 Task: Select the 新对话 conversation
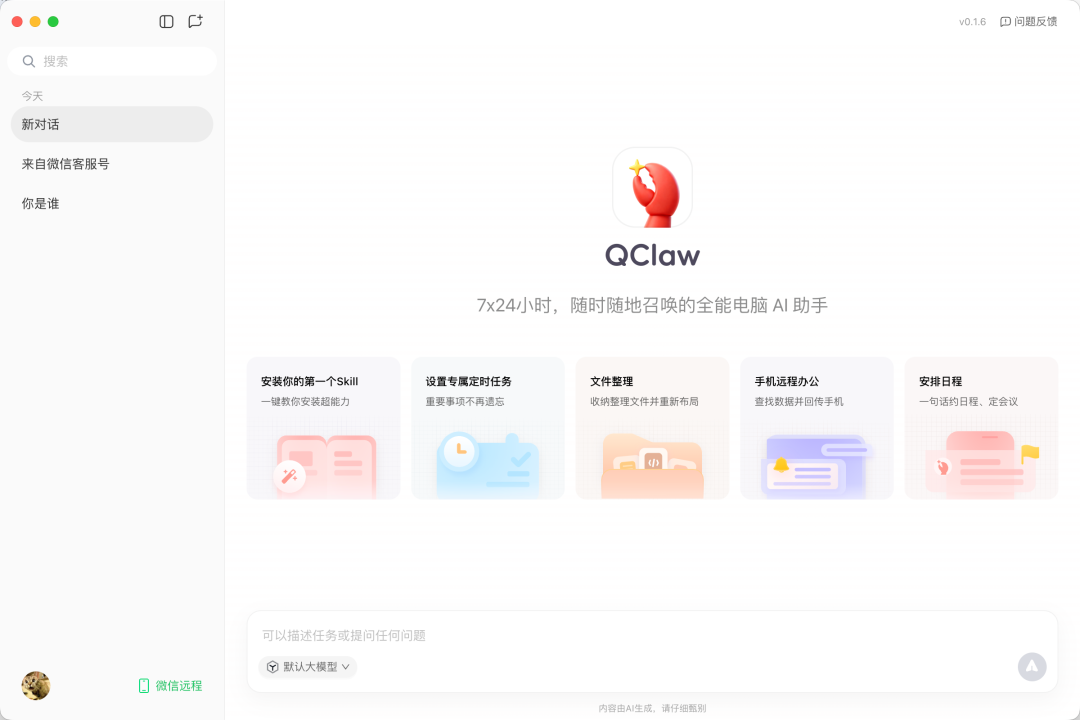click(112, 124)
